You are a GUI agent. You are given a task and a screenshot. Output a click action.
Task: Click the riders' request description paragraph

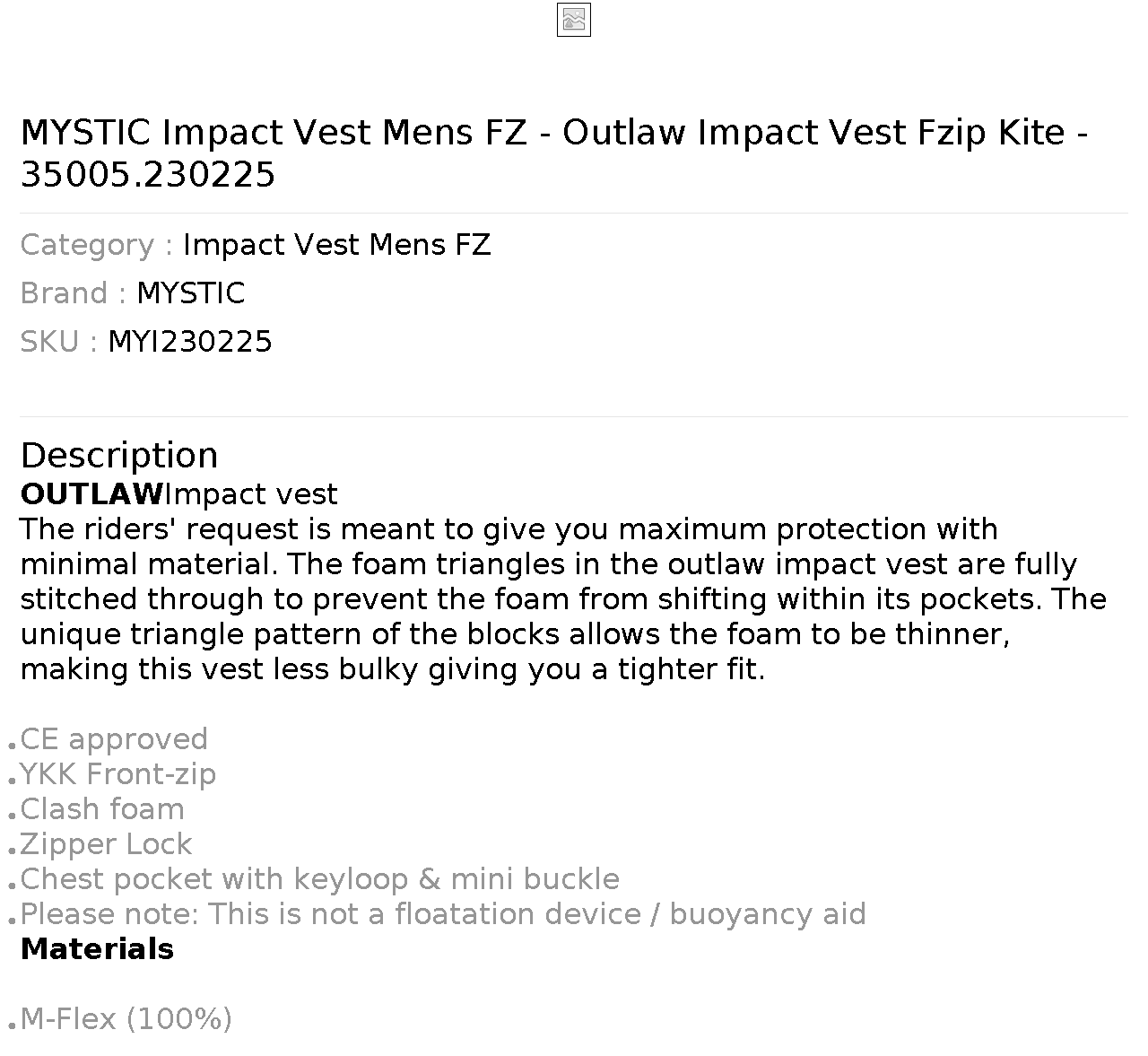(563, 599)
